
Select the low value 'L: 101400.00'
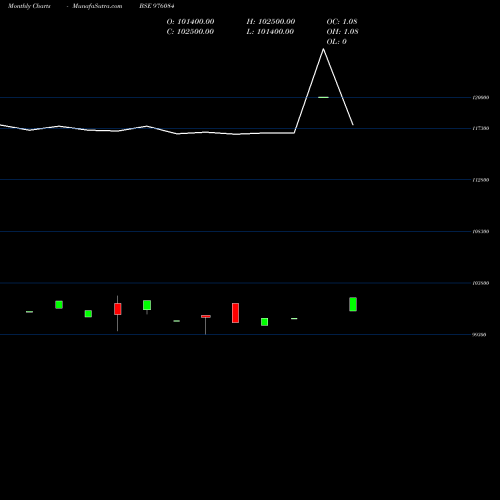(270, 32)
